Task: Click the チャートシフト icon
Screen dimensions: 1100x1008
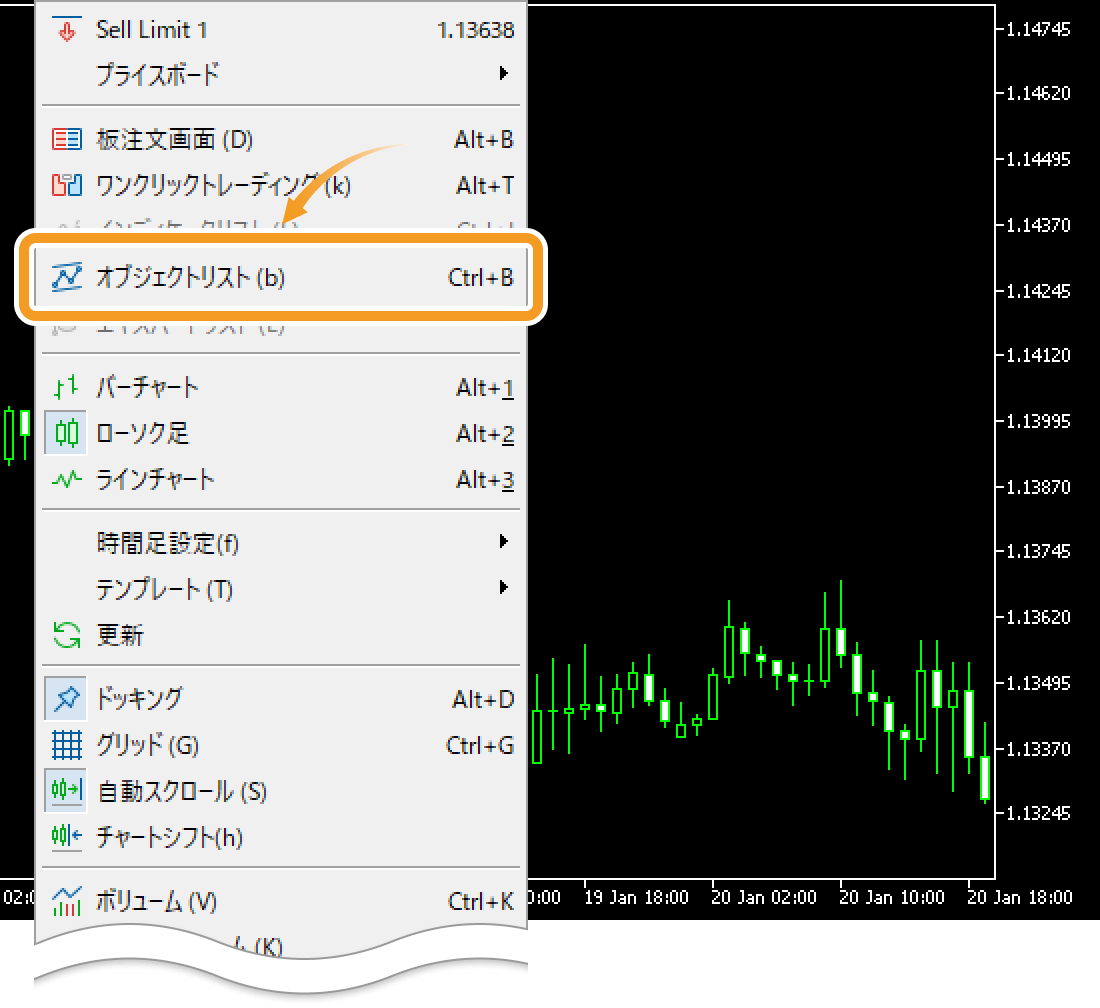Action: (67, 836)
